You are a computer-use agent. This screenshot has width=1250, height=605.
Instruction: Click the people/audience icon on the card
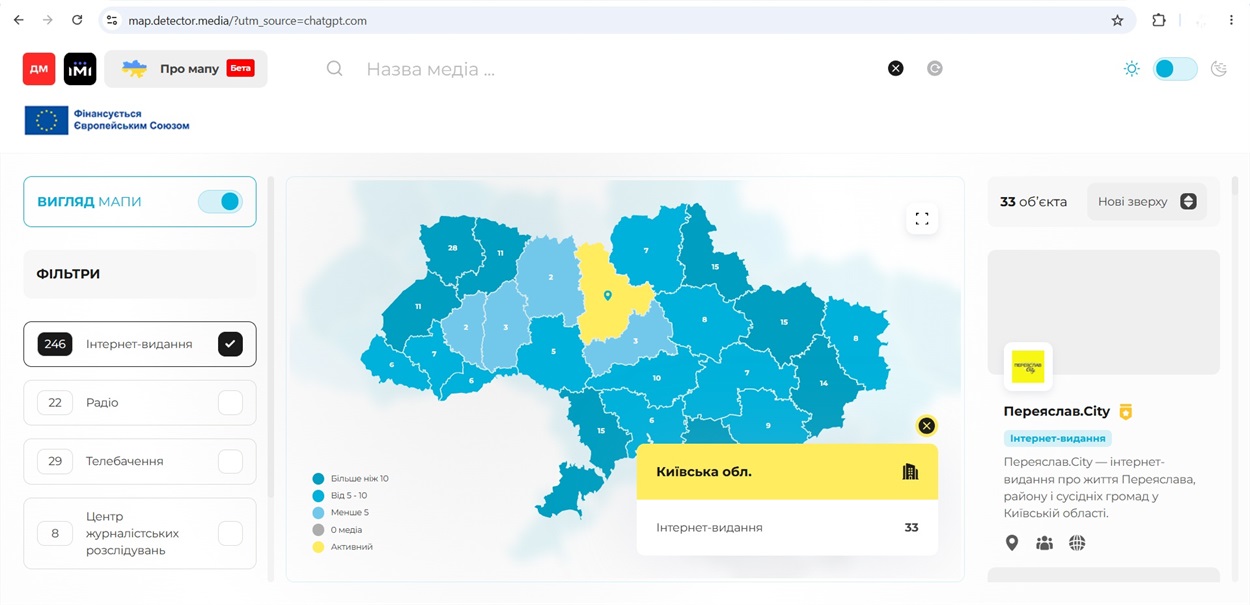pyautogui.click(x=1044, y=543)
